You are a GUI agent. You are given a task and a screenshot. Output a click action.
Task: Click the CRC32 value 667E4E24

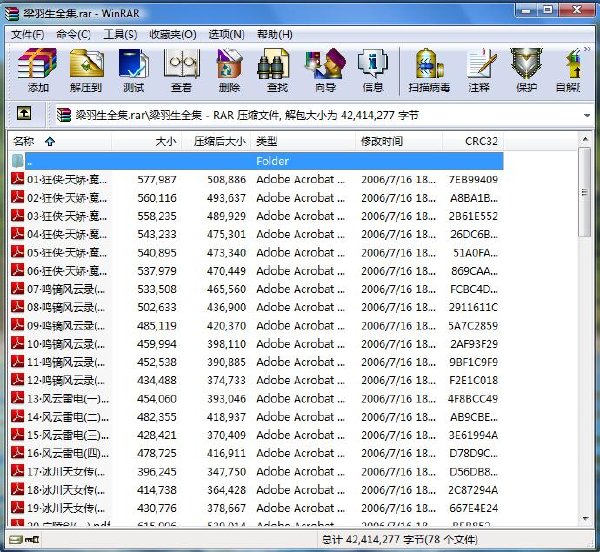[x=473, y=508]
